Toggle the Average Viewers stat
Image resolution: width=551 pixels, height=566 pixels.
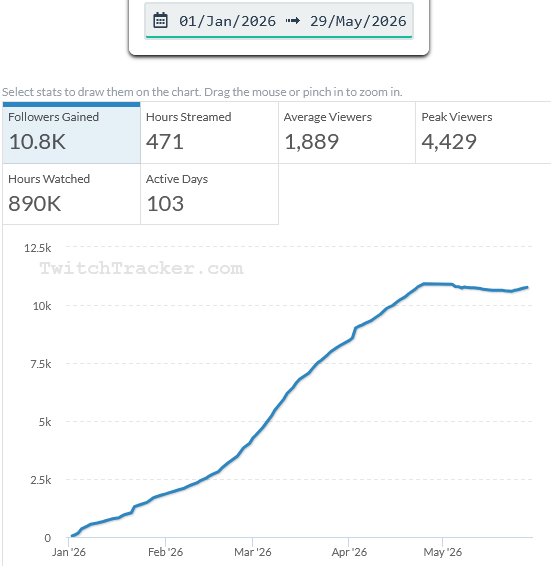[x=347, y=132]
